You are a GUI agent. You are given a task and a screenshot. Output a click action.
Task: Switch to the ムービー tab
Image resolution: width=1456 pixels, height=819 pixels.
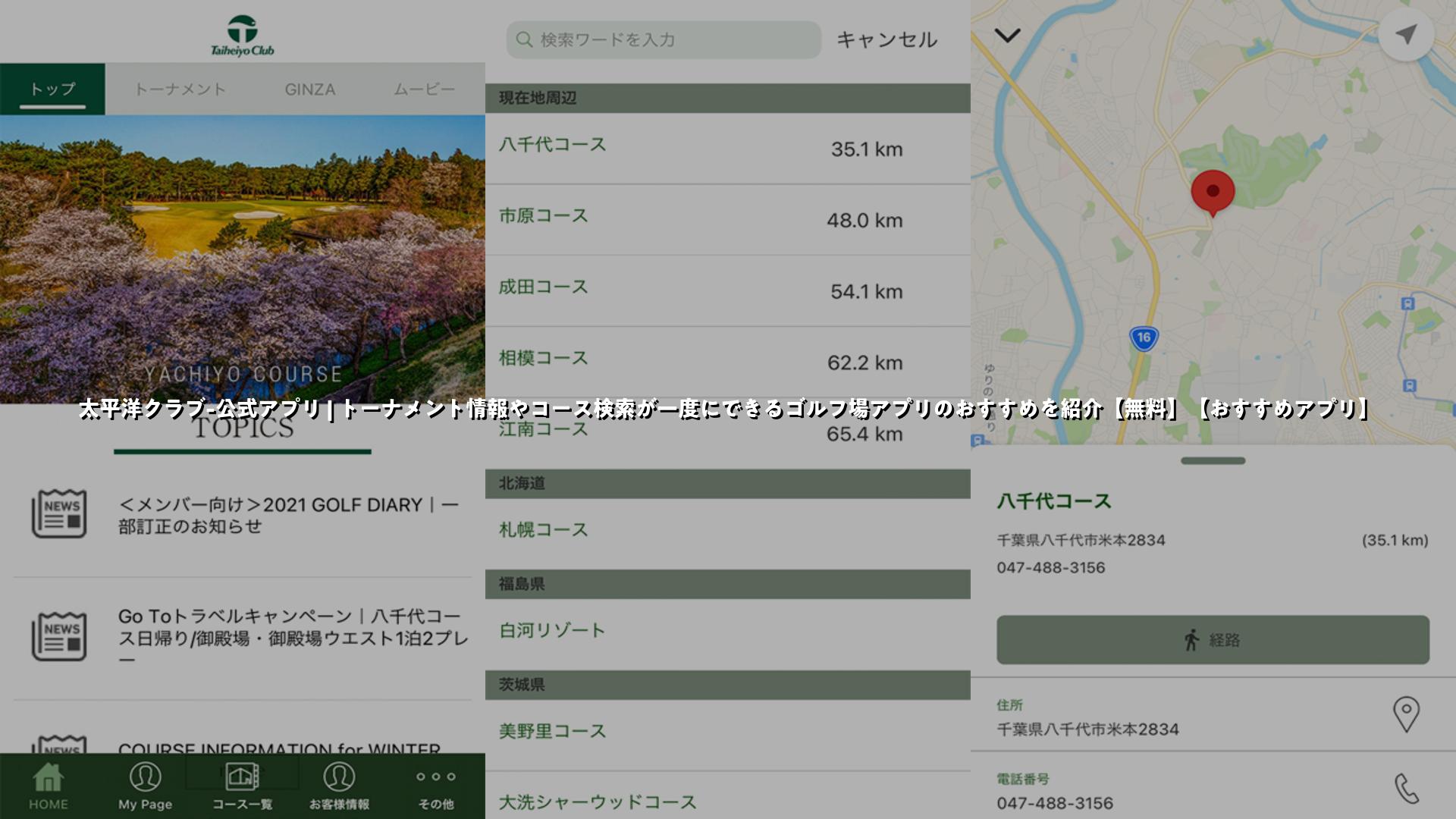[x=424, y=89]
